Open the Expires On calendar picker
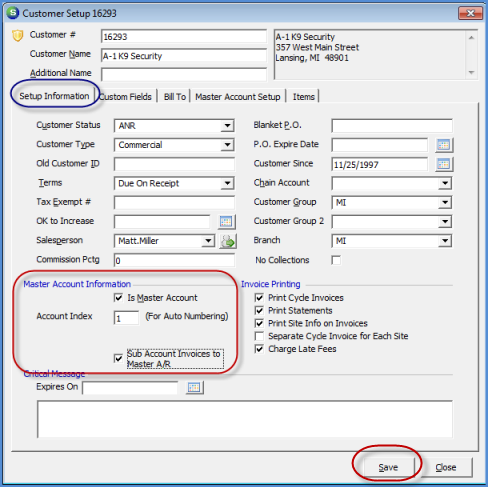488x487 pixels. point(194,387)
